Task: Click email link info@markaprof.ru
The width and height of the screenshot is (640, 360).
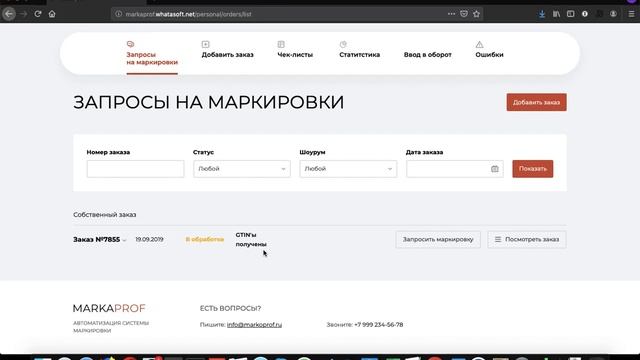Action: pyautogui.click(x=254, y=324)
